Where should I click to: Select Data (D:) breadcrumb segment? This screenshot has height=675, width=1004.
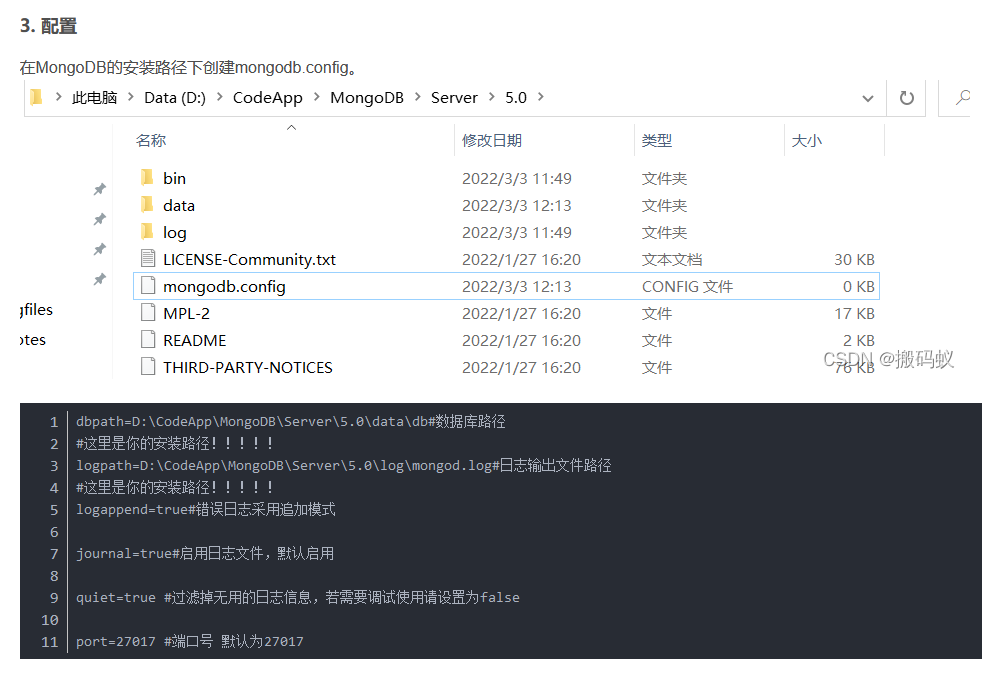pos(175,97)
